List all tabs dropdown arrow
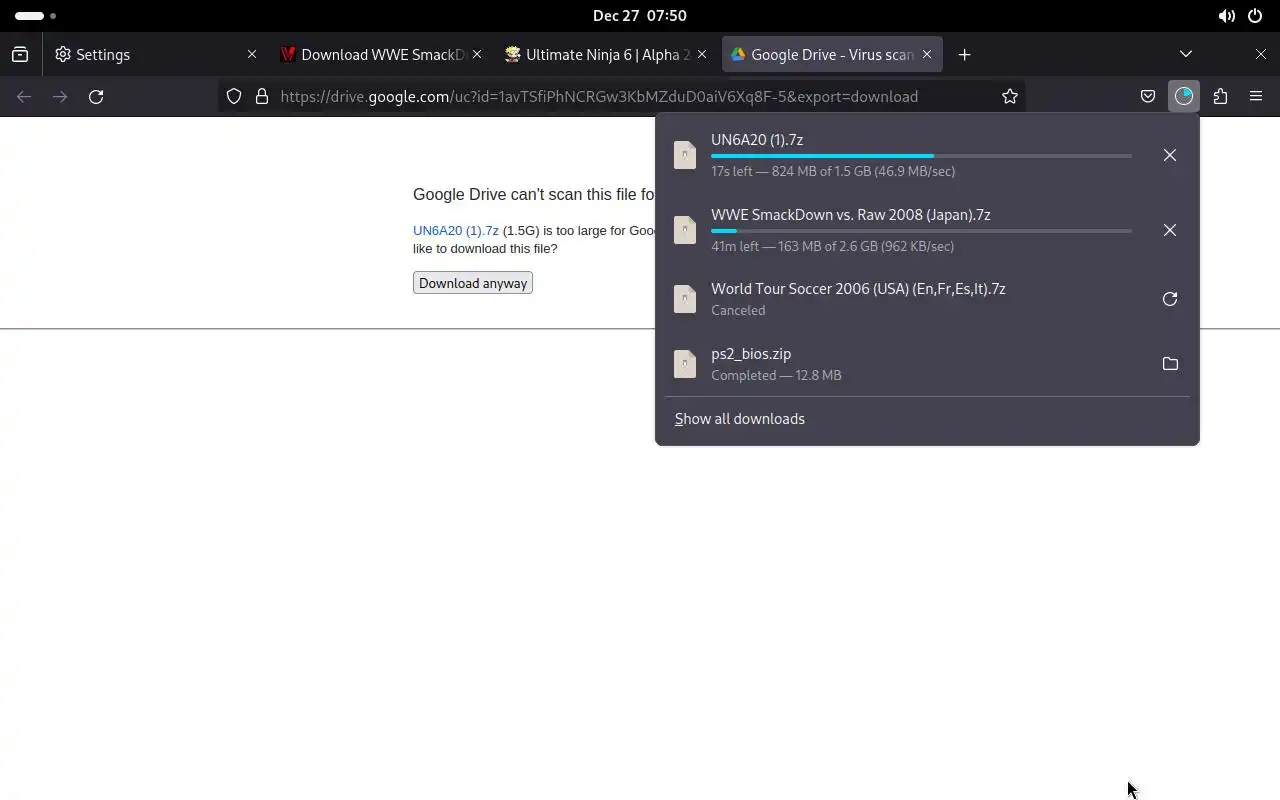Viewport: 1280px width, 800px height. 1186,54
